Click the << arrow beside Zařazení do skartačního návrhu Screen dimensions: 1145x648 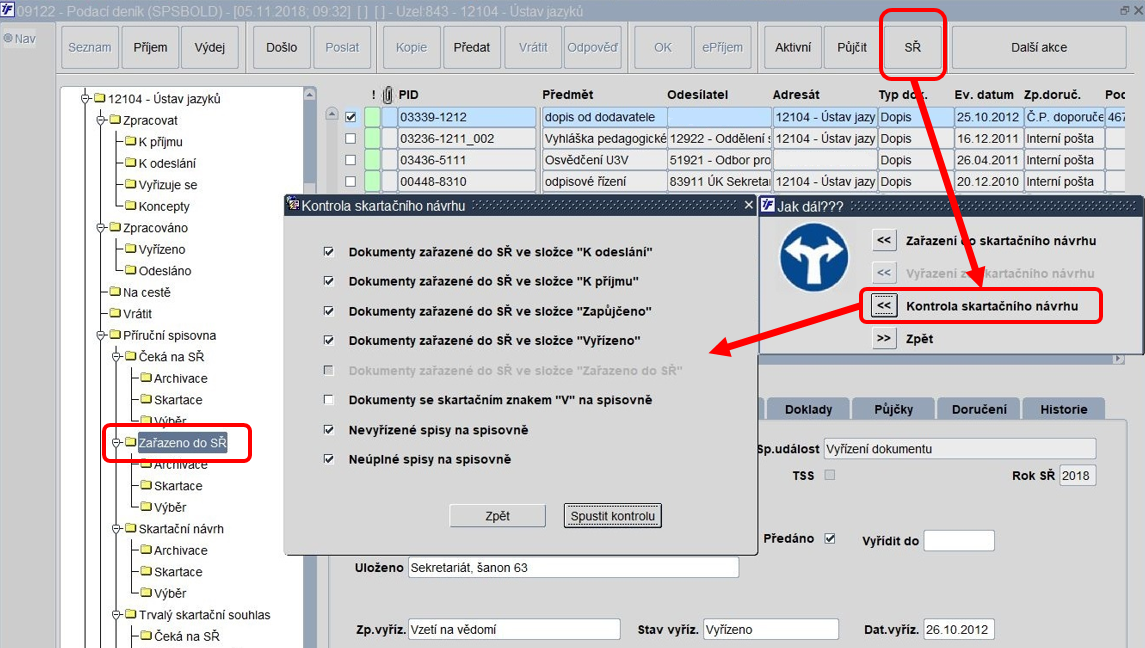(884, 240)
